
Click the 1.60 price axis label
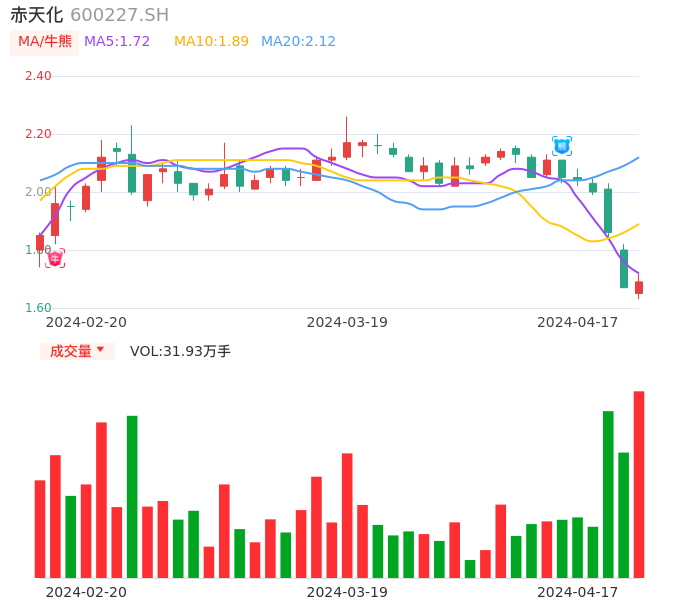38,308
